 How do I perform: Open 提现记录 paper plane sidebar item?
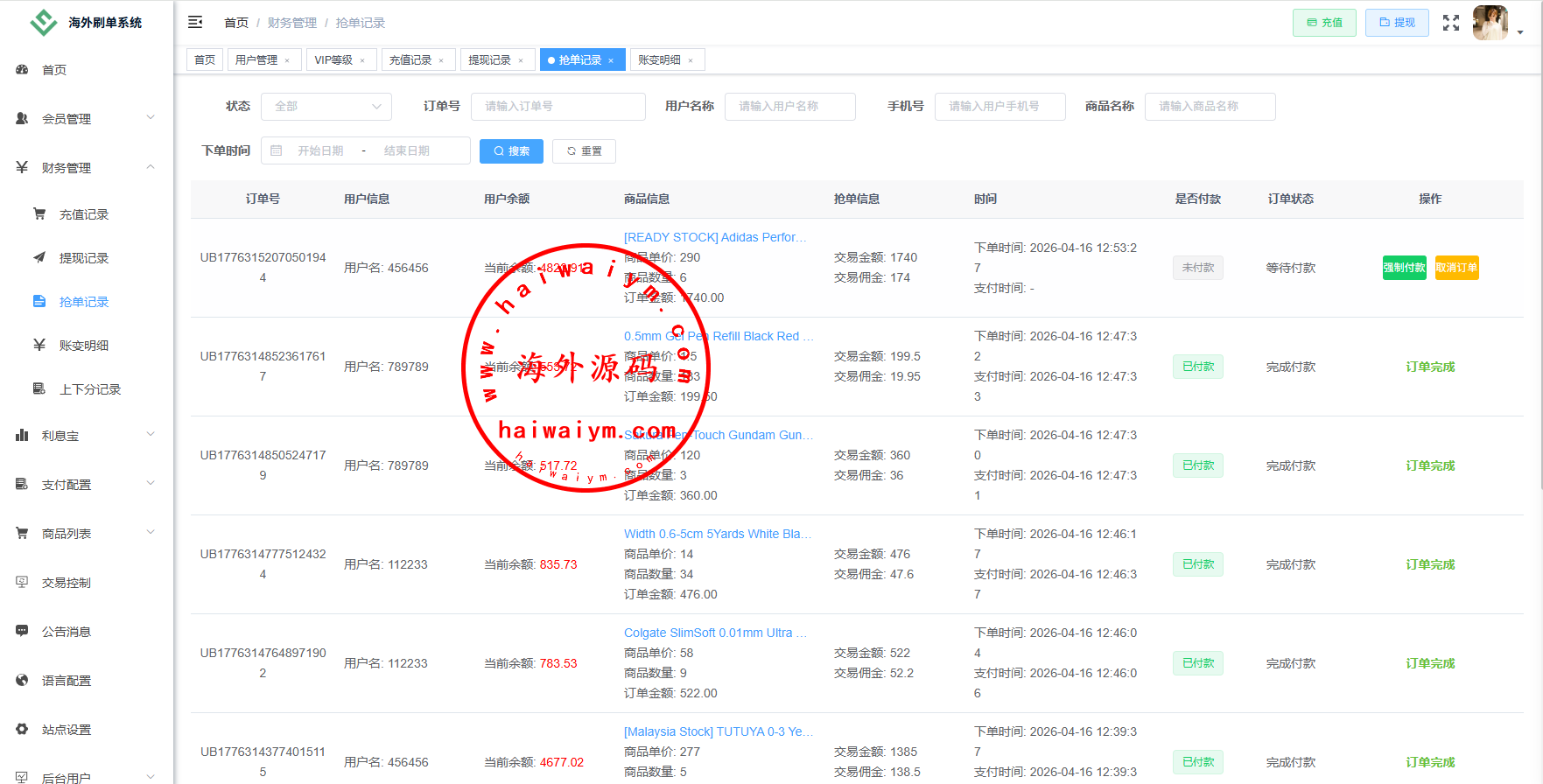tap(83, 258)
